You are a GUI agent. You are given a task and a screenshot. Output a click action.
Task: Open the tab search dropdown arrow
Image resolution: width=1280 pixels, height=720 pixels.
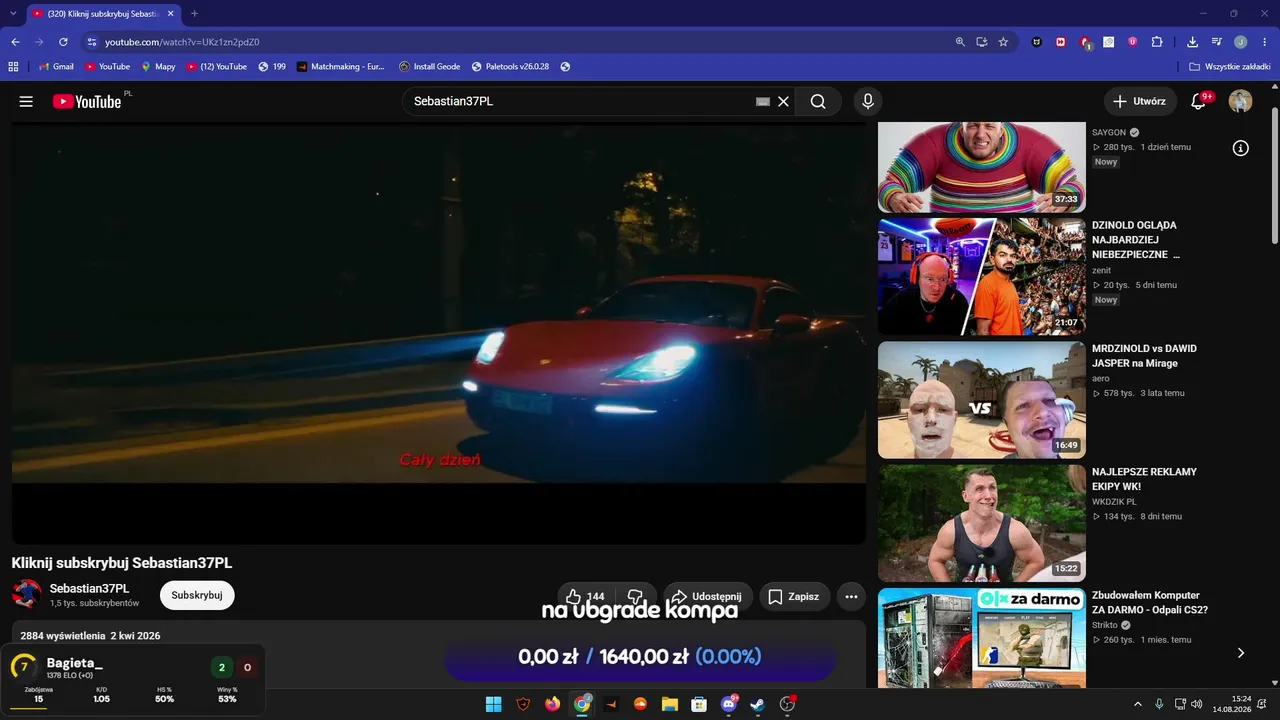(12, 14)
